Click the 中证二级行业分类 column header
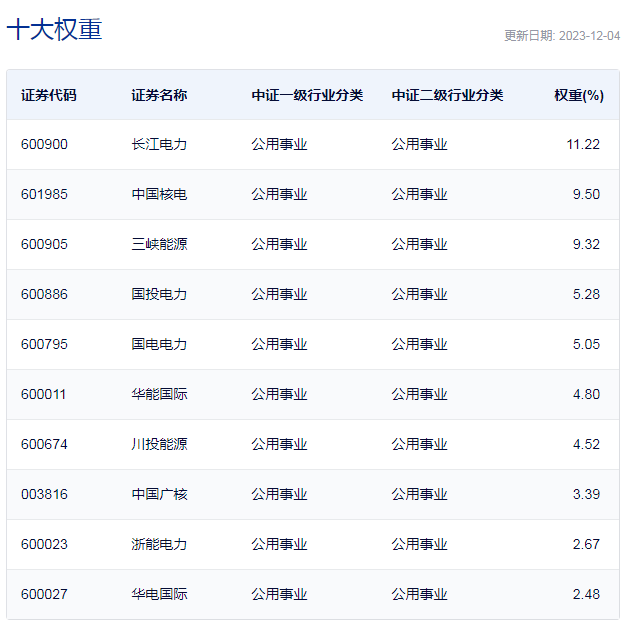Viewport: 627px width, 628px height. [448, 95]
